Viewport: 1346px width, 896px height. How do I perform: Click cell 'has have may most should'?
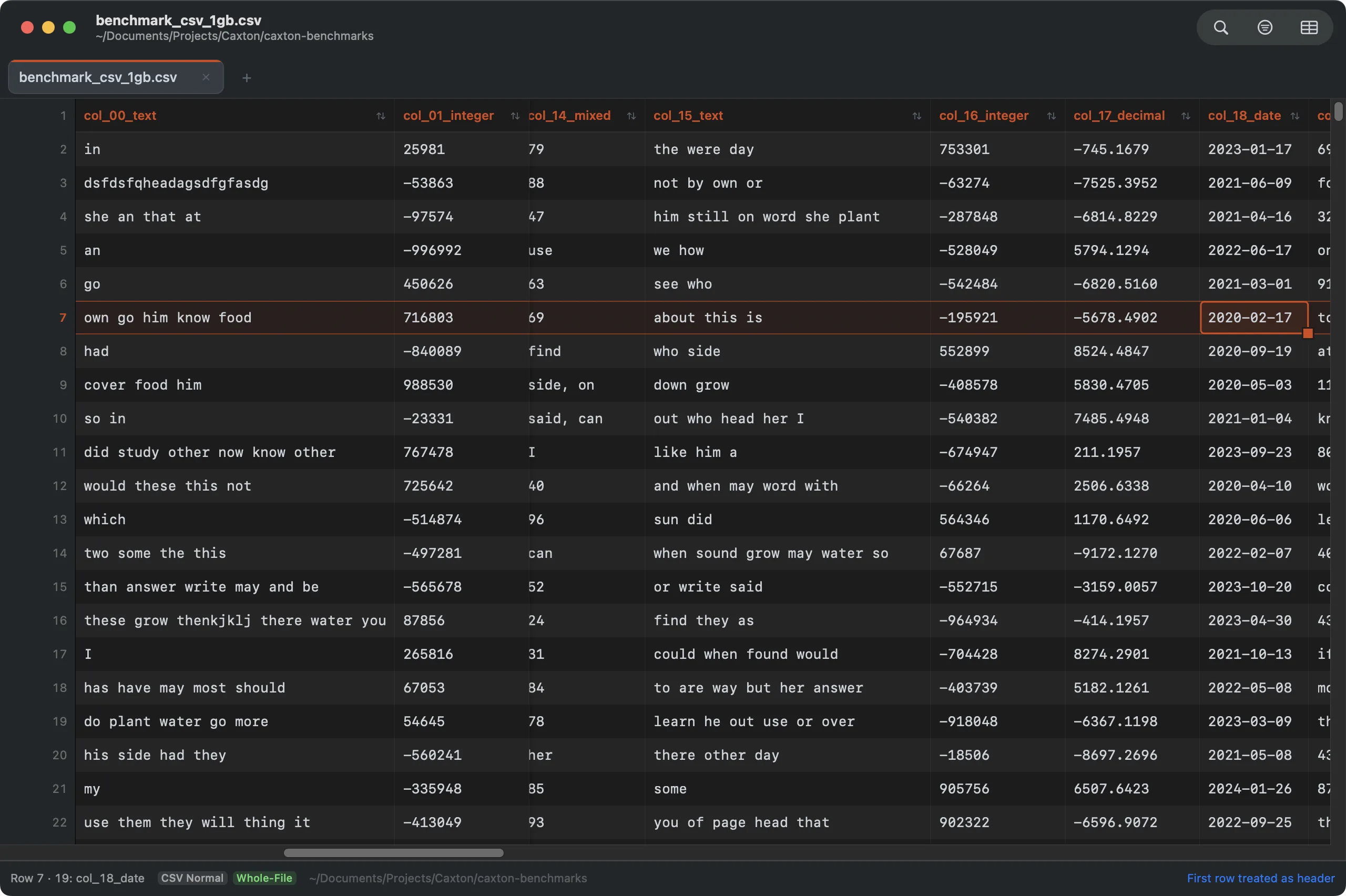tap(235, 687)
